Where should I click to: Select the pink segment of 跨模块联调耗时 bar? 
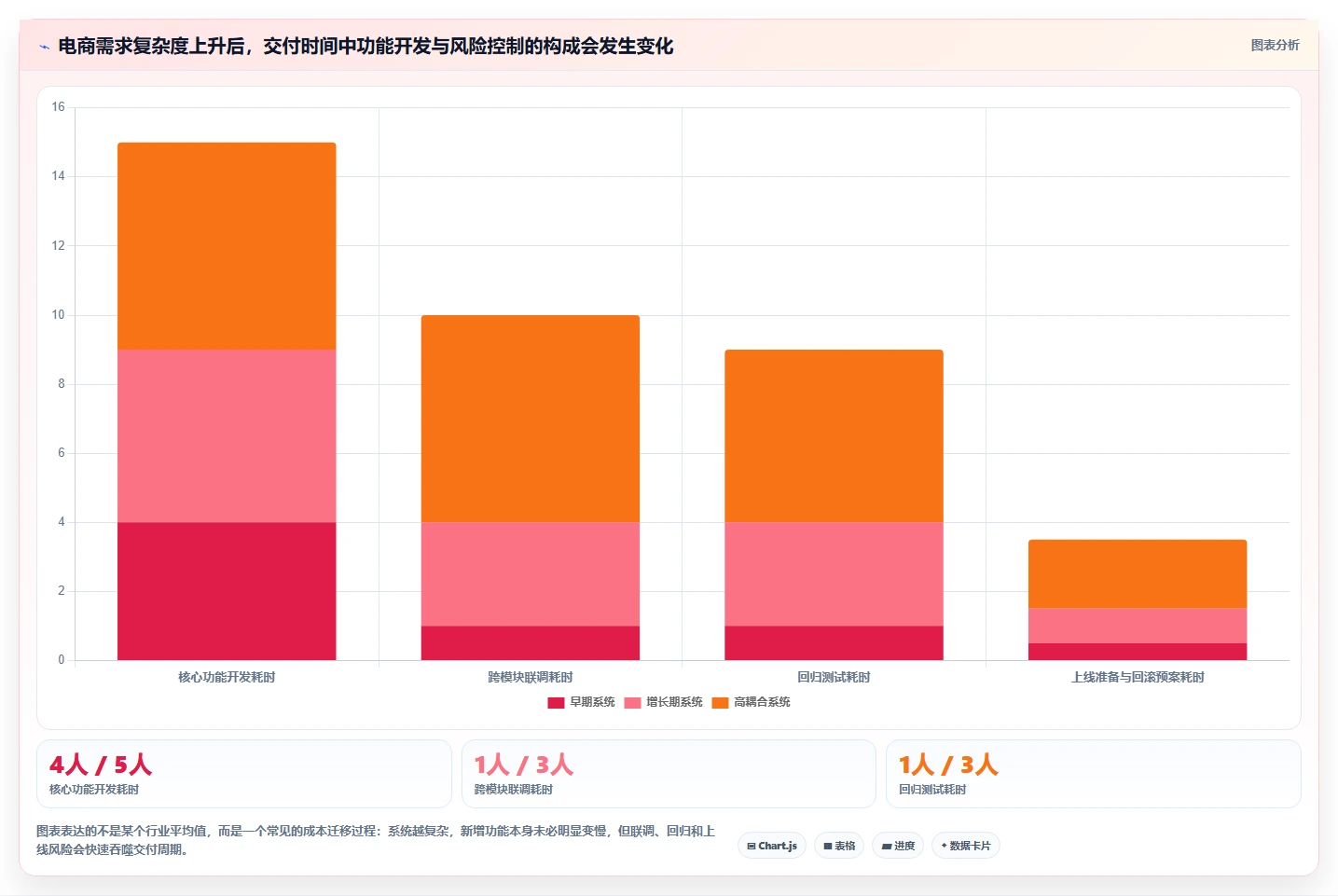click(531, 573)
